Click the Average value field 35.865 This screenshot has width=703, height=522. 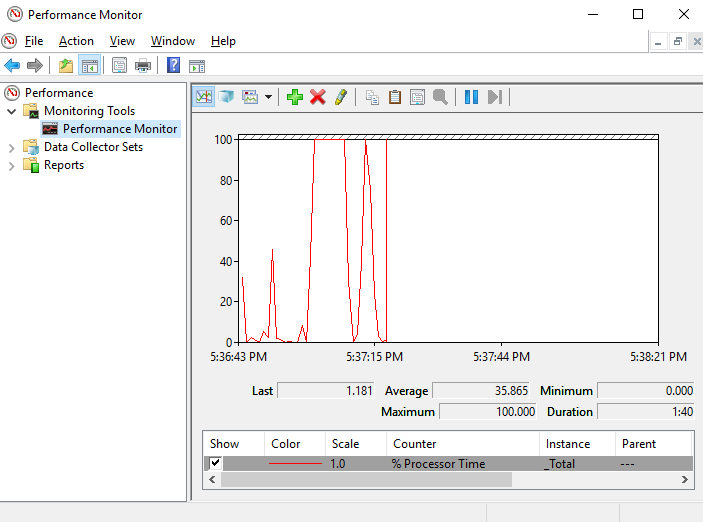click(481, 391)
